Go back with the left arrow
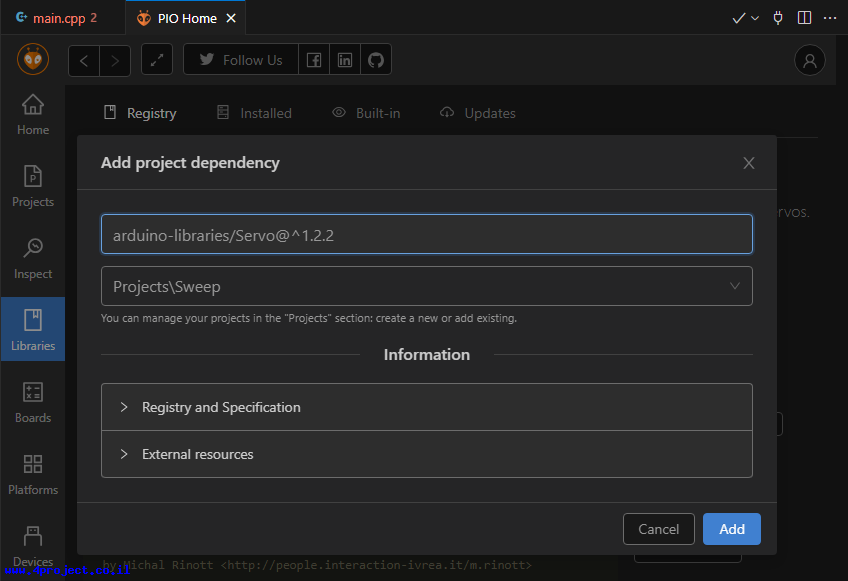 [84, 60]
